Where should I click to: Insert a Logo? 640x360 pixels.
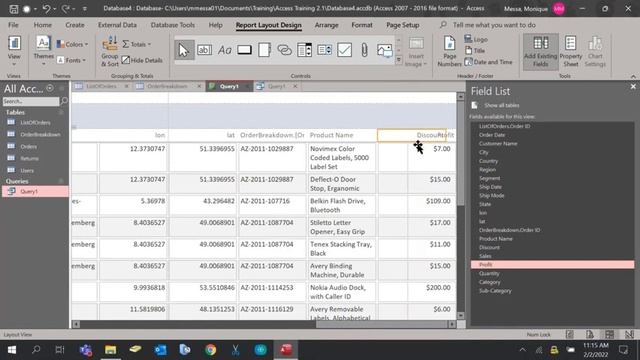click(476, 39)
